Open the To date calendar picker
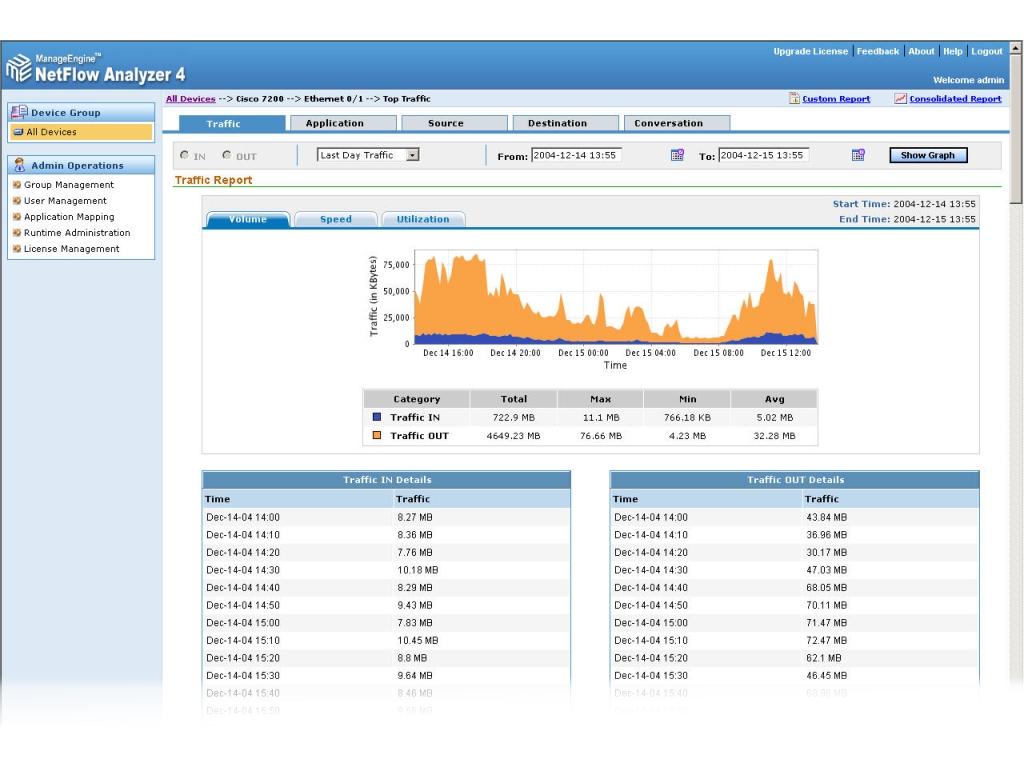 [858, 155]
